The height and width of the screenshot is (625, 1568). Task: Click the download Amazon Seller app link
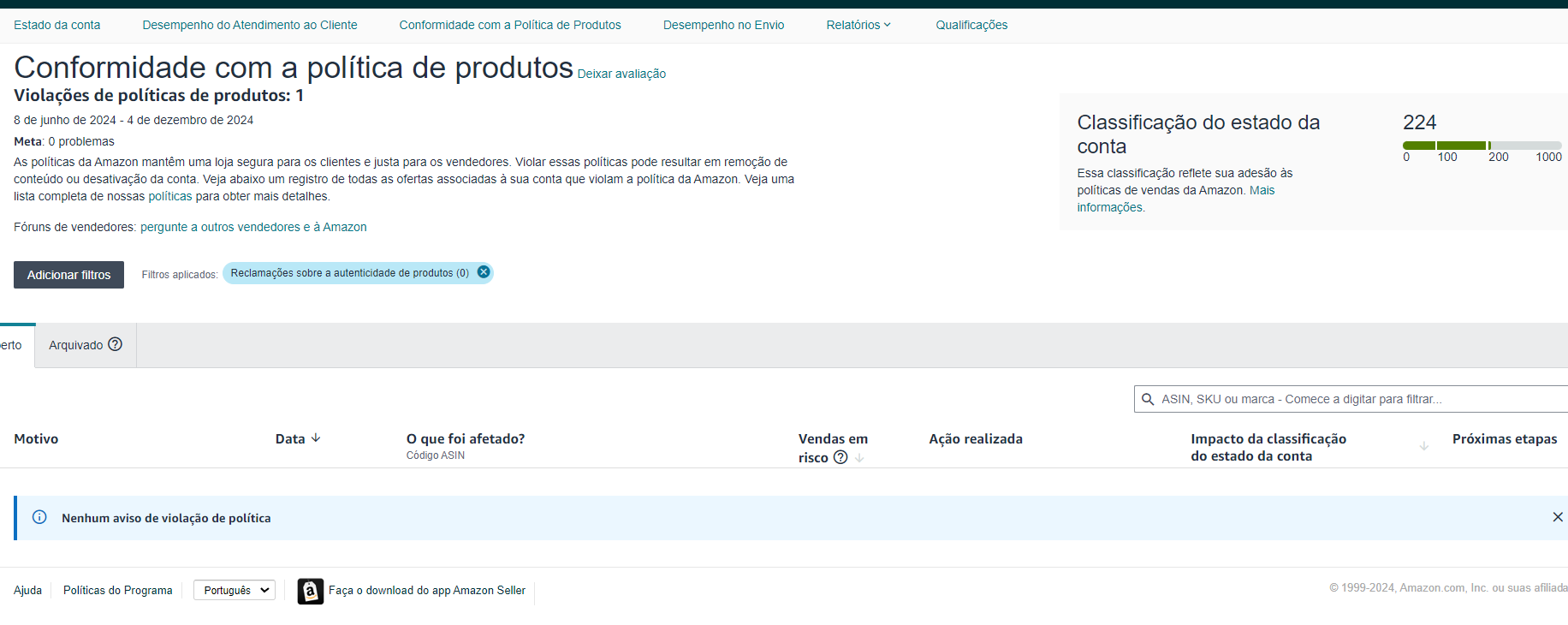[427, 590]
